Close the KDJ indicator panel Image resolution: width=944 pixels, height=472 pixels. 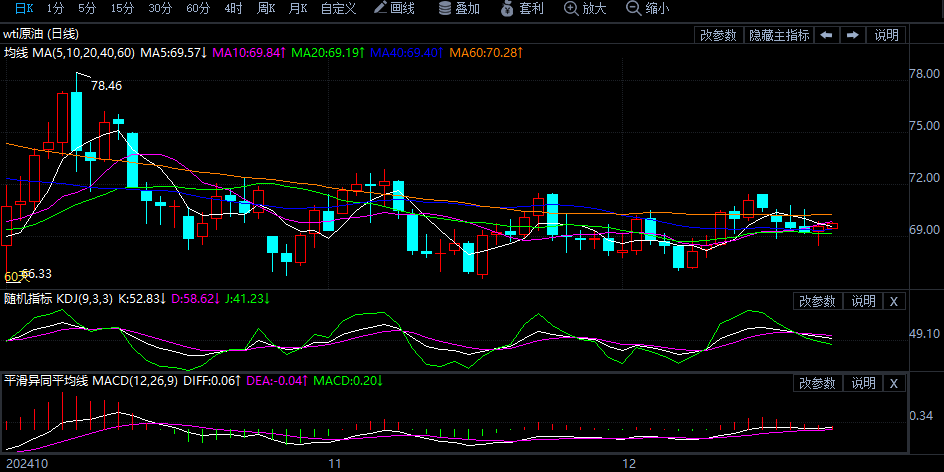coord(894,301)
